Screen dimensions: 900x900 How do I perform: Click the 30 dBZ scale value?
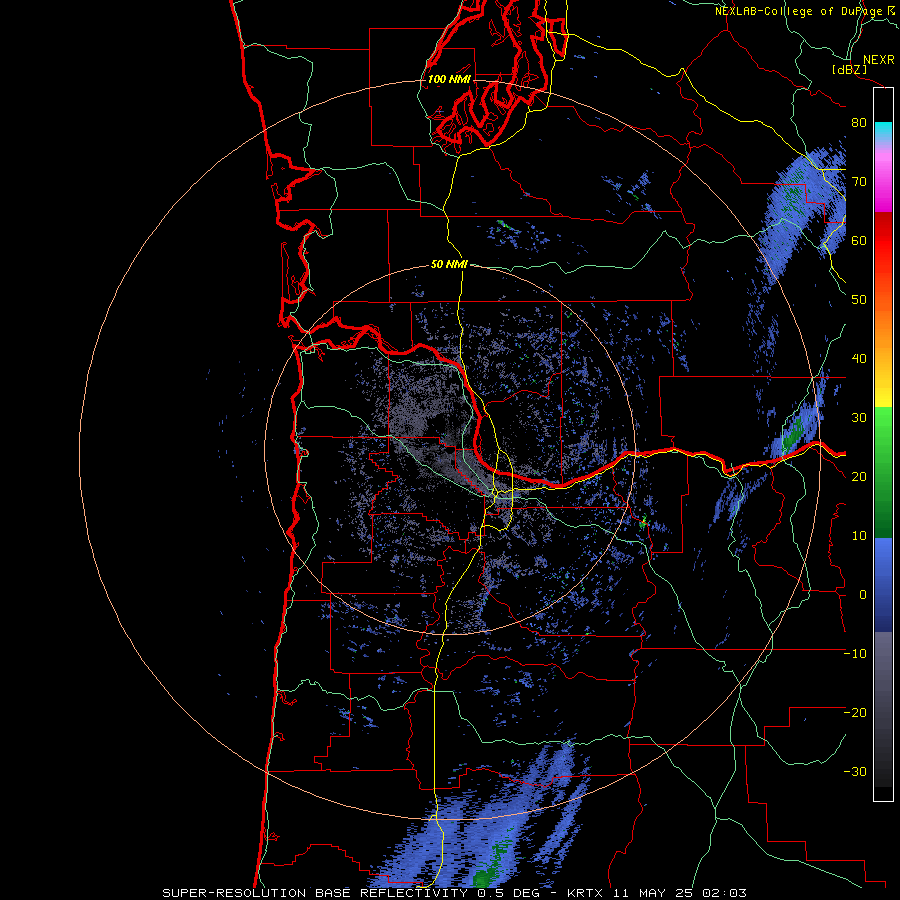coord(859,418)
